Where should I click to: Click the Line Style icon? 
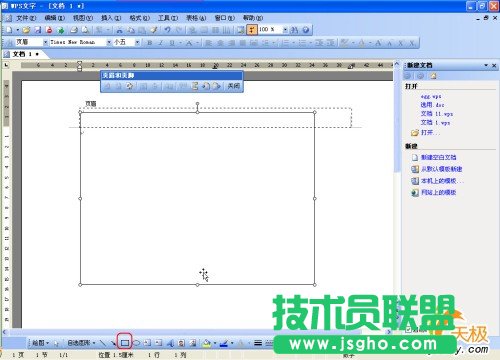[x=258, y=343]
